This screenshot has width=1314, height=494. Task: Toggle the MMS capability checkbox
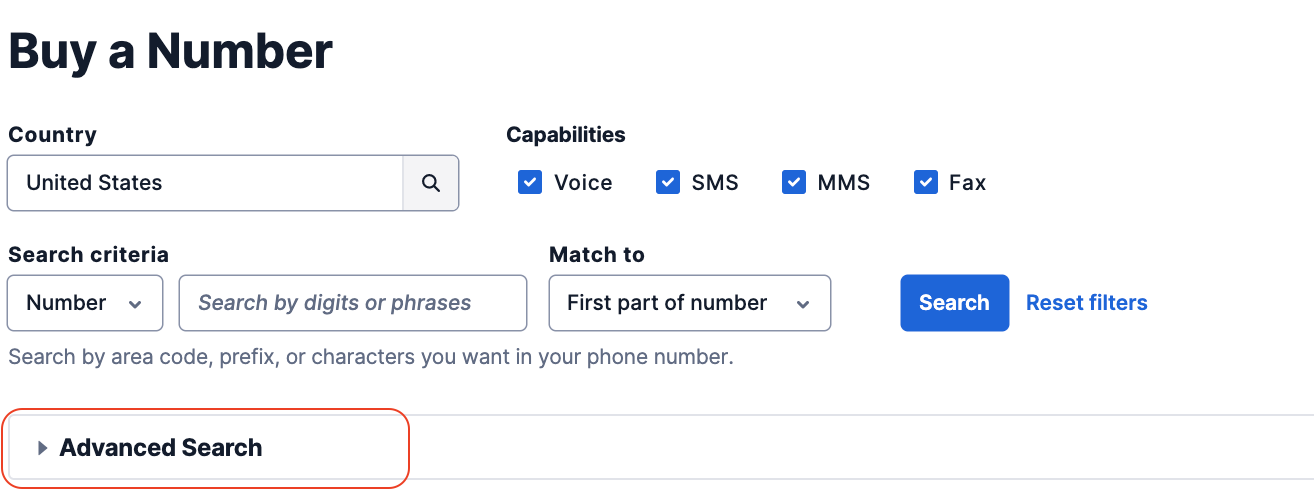794,182
